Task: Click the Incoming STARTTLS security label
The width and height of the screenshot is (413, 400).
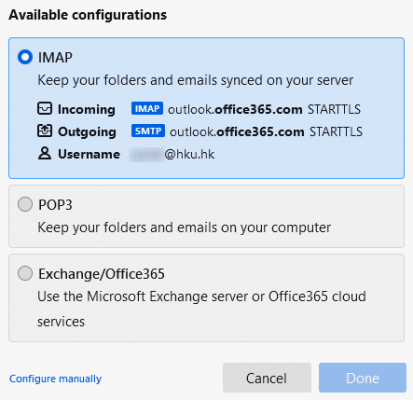Action: pyautogui.click(x=334, y=109)
